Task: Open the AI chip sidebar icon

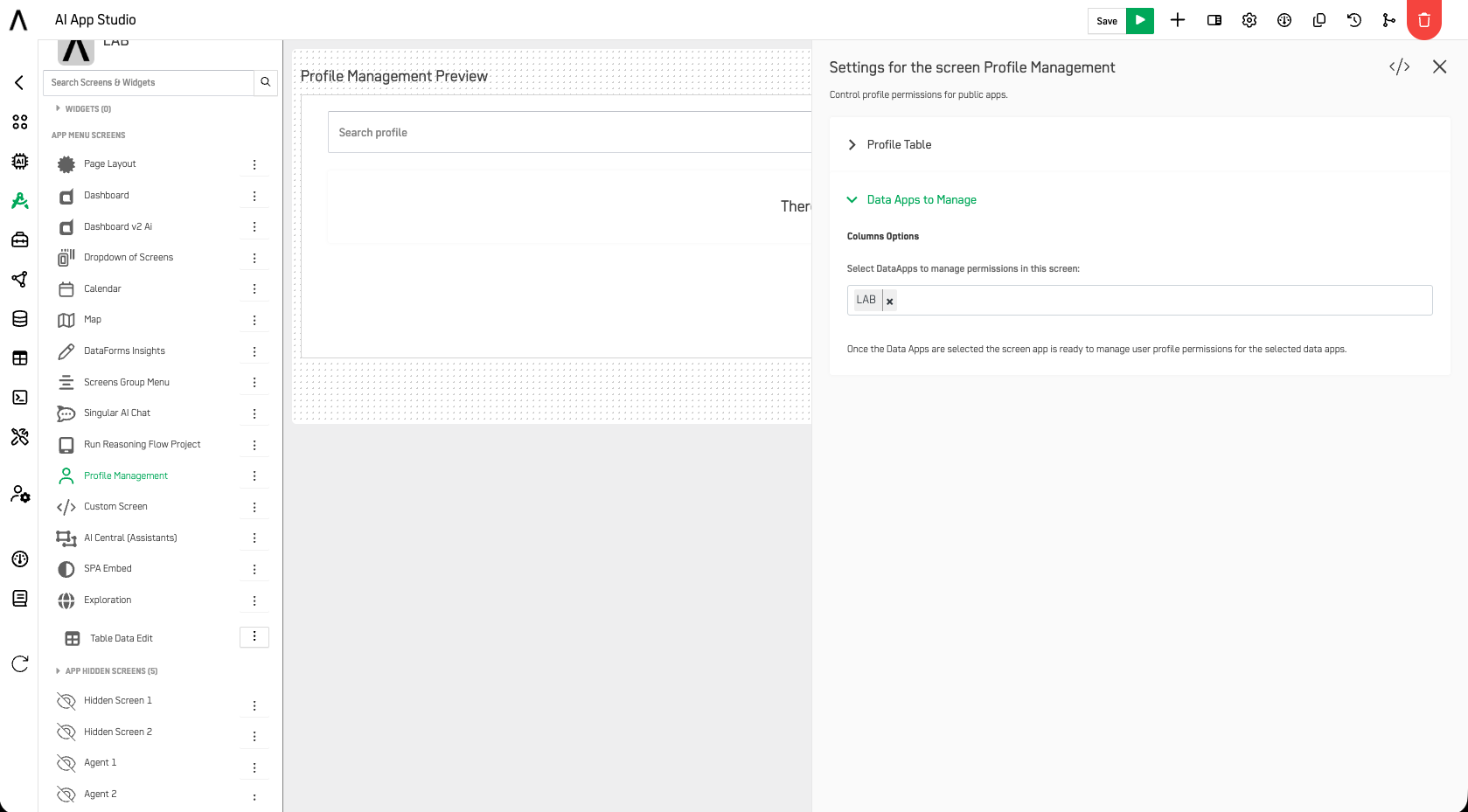Action: click(x=19, y=161)
